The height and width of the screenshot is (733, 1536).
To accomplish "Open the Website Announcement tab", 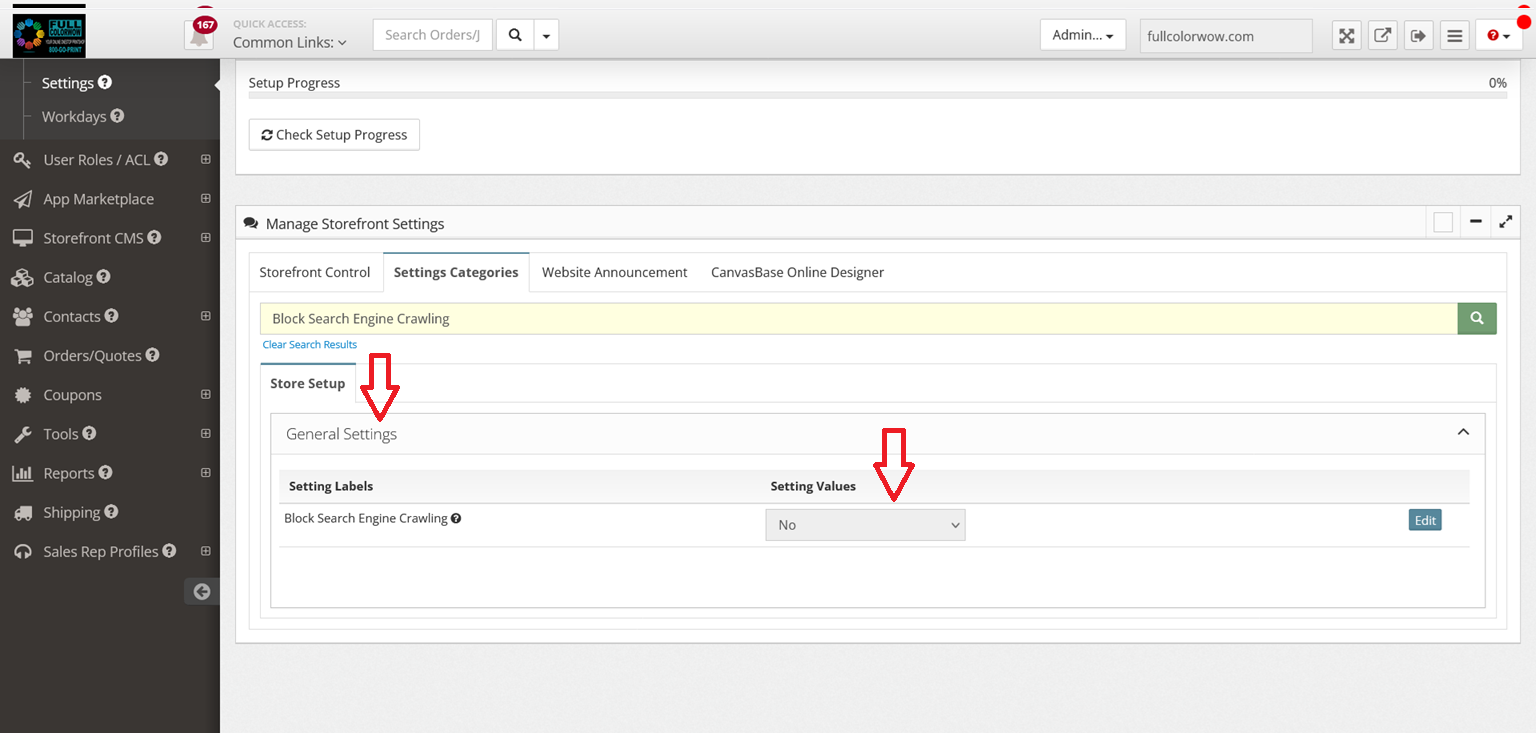I will coord(614,272).
